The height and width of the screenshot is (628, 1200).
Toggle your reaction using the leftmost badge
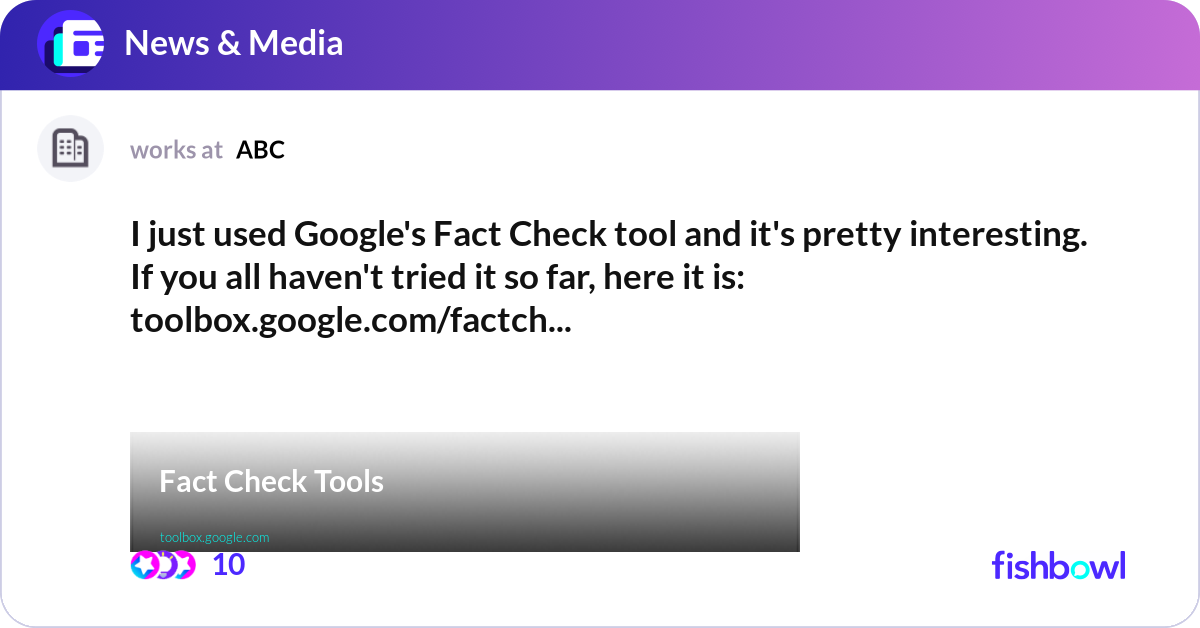tap(143, 564)
